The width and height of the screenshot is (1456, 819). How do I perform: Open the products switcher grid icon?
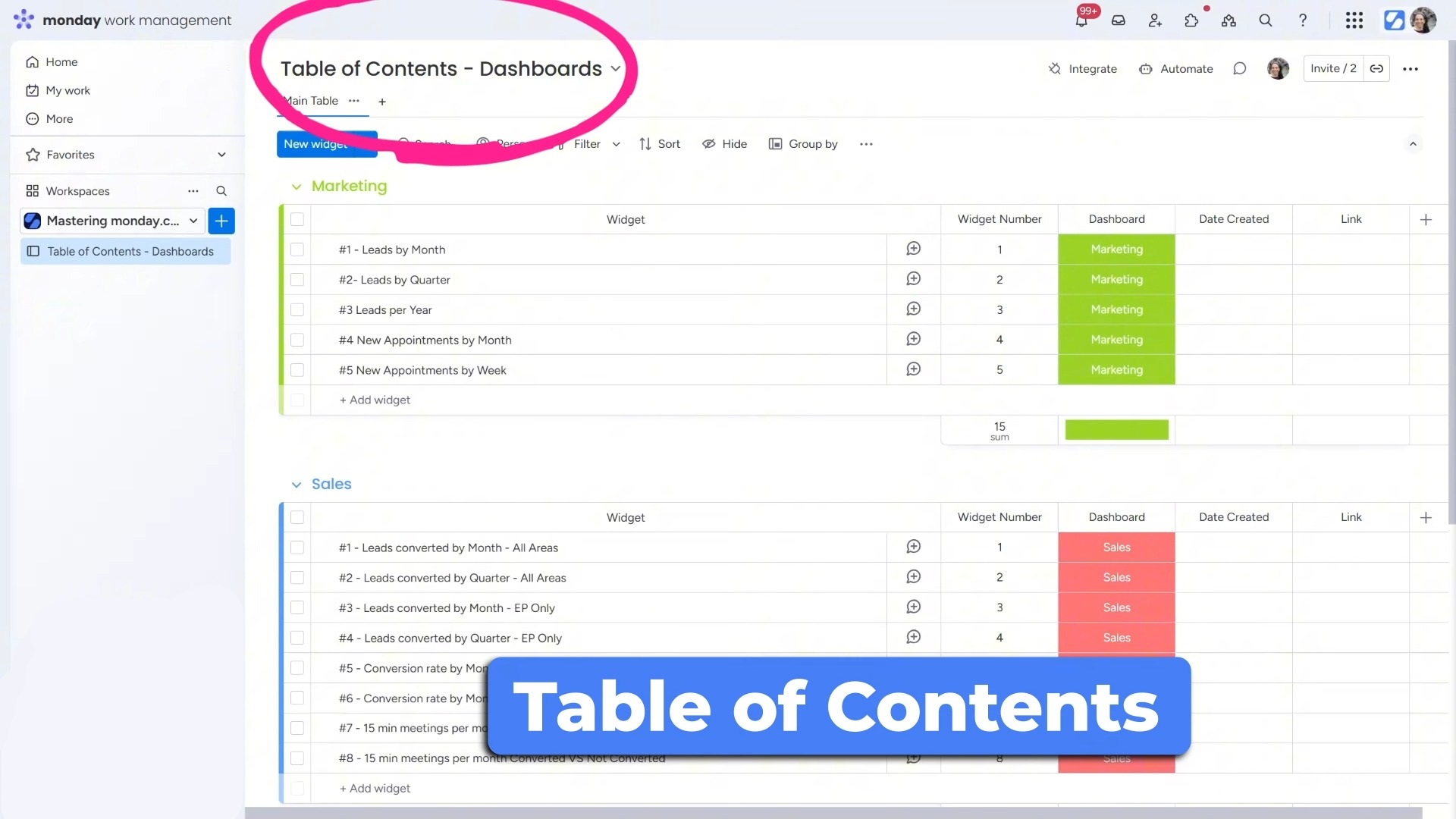pyautogui.click(x=1354, y=20)
